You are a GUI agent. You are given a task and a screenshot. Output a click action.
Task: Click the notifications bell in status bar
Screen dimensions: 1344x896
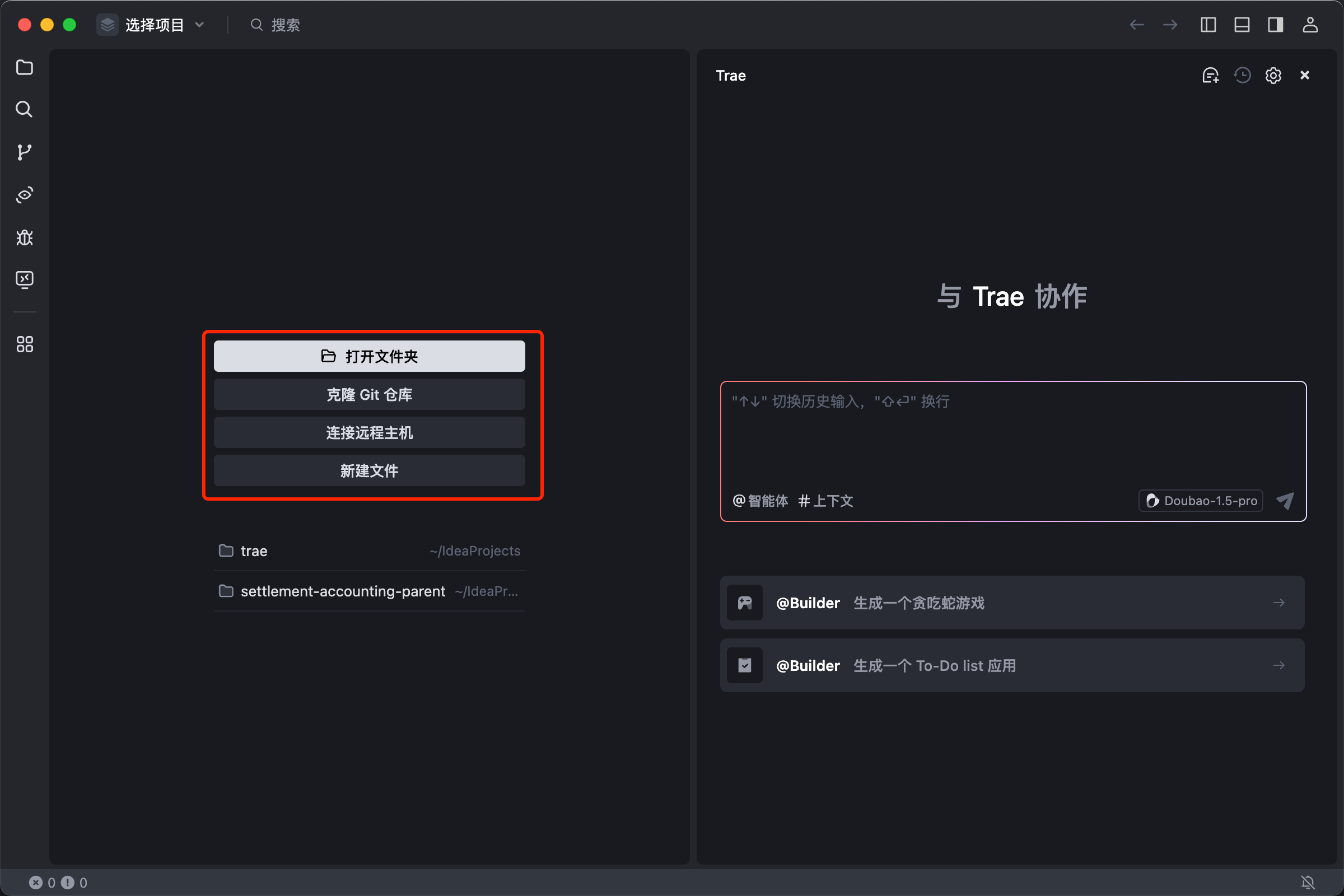click(1308, 883)
